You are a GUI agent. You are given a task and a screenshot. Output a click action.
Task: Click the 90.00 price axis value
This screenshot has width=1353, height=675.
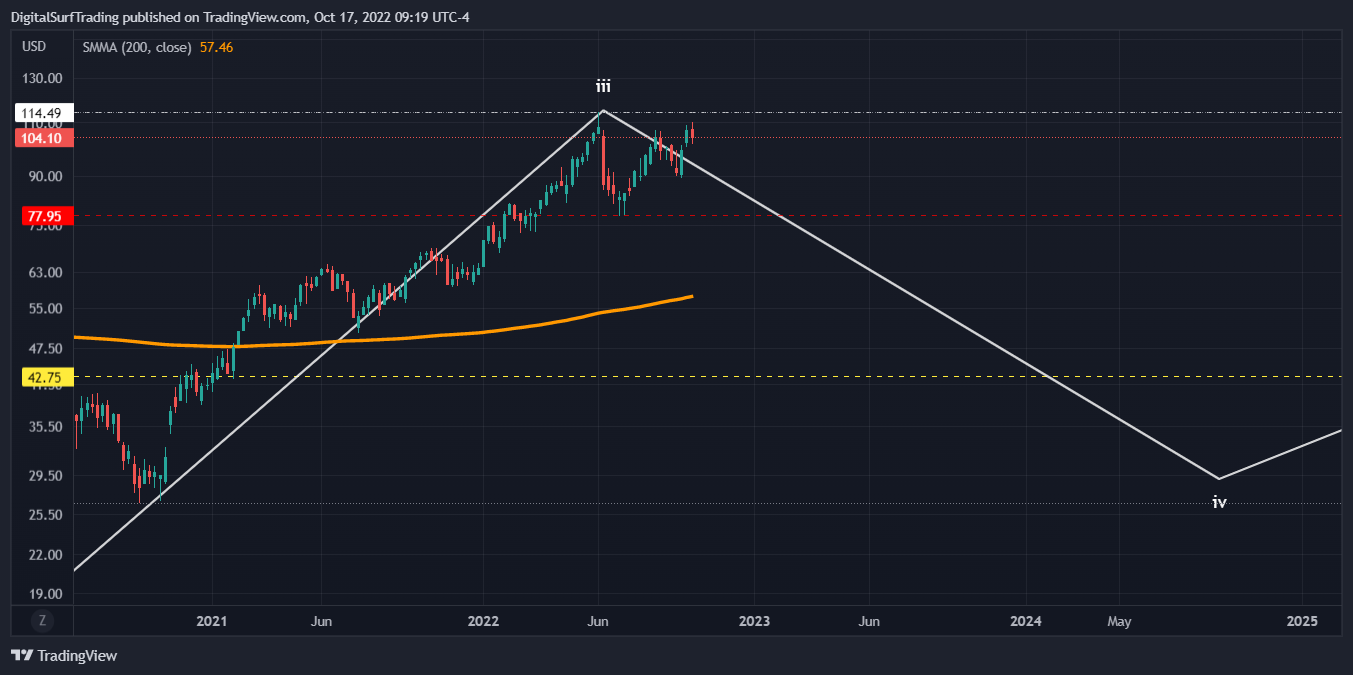(x=45, y=177)
